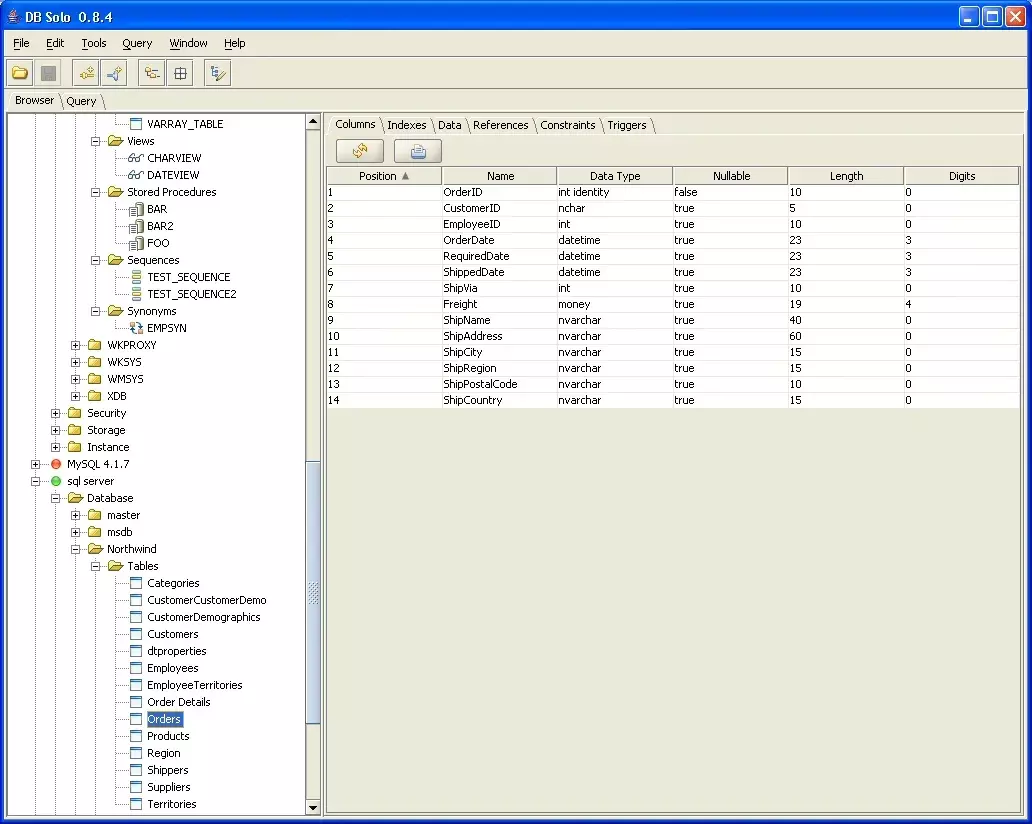The height and width of the screenshot is (824, 1032).
Task: Click the print button in Columns panel
Action: click(418, 151)
